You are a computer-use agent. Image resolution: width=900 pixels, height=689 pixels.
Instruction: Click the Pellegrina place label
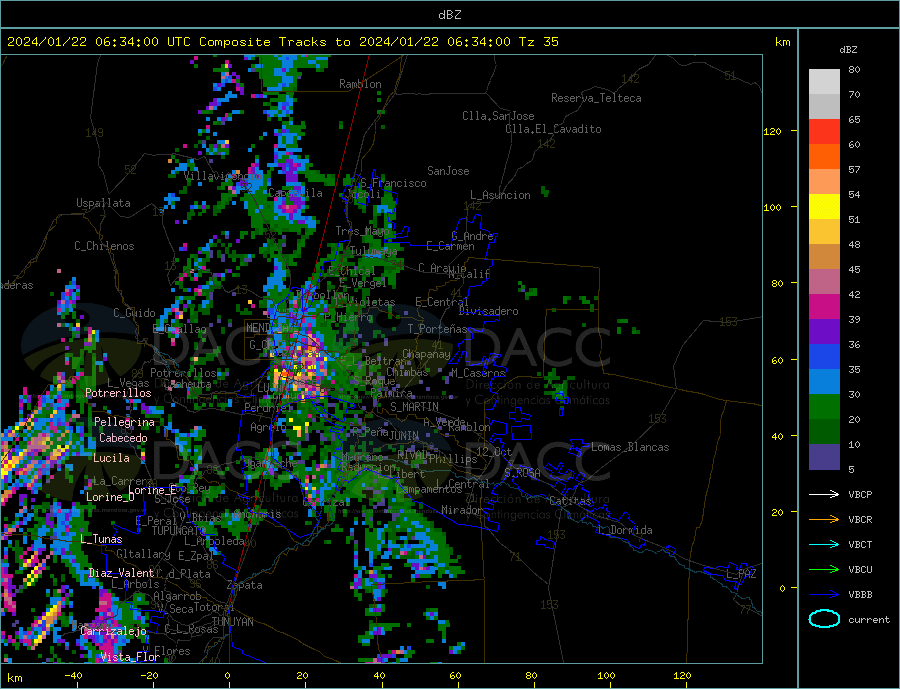point(124,422)
